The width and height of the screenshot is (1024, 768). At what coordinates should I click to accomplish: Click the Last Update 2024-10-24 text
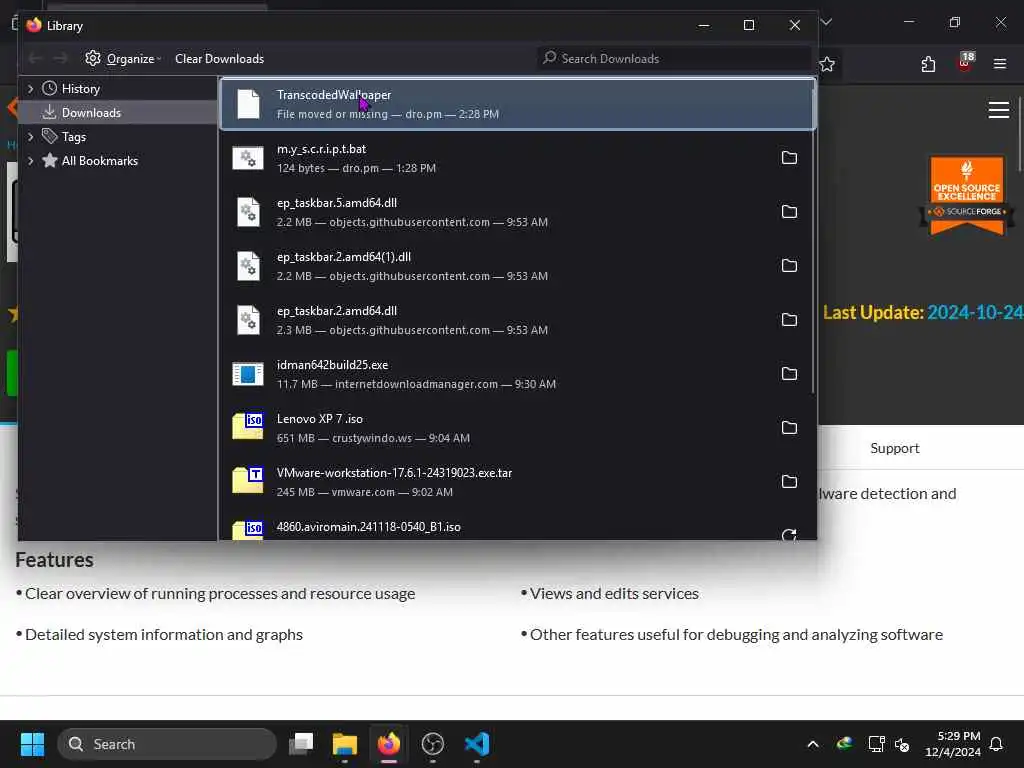point(923,313)
